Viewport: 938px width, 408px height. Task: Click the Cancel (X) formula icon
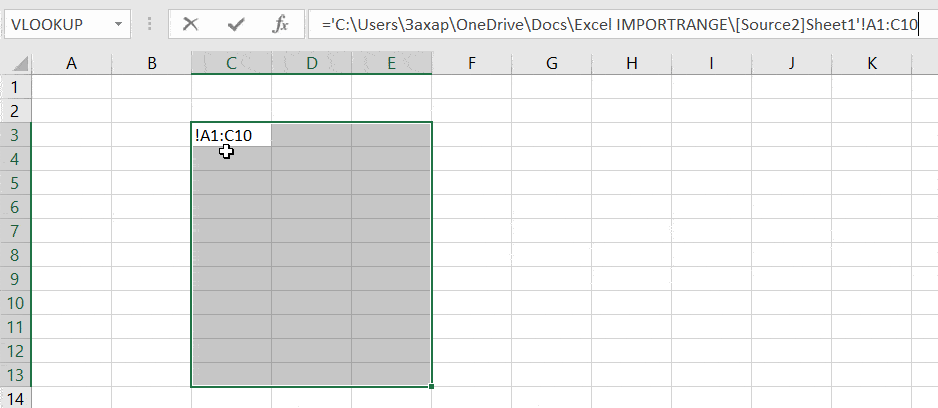point(190,23)
